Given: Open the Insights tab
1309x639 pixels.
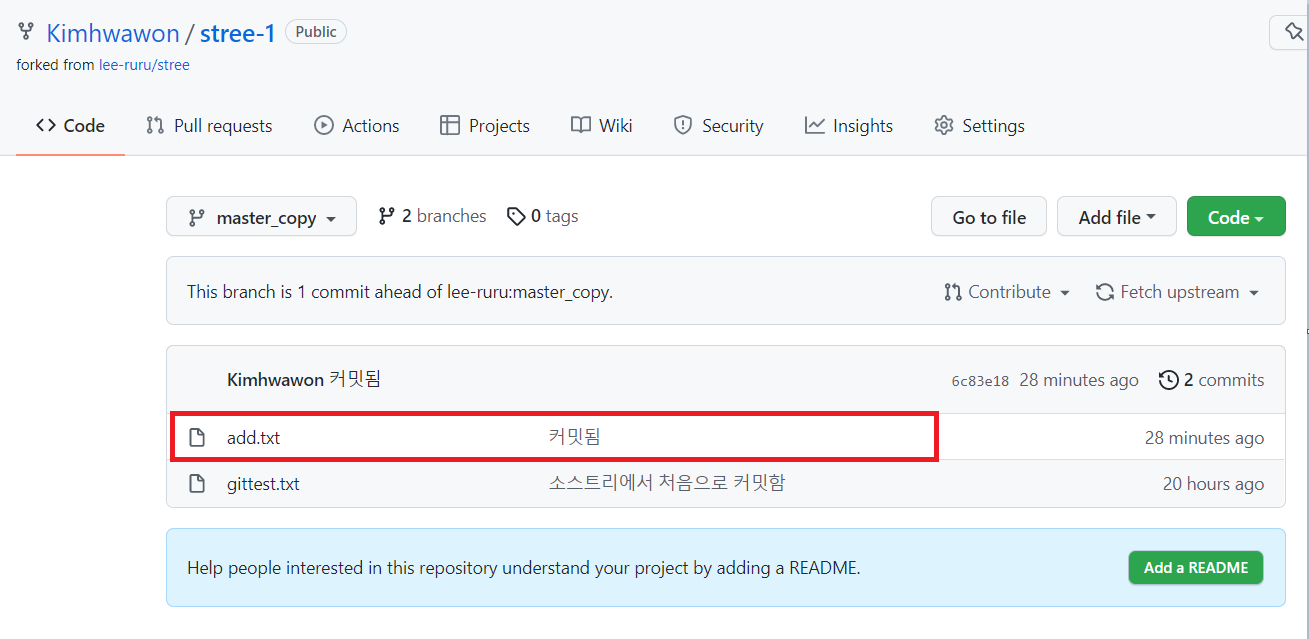Looking at the screenshot, I should pos(849,126).
